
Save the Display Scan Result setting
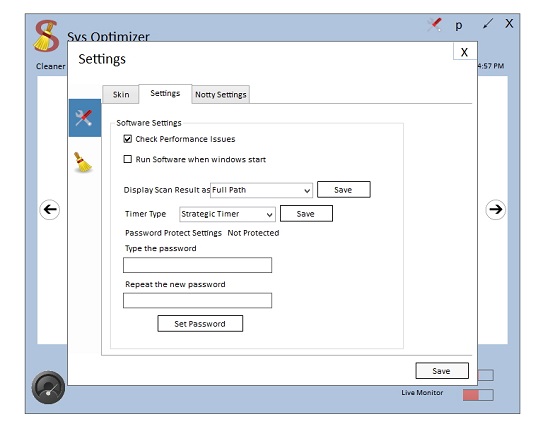coord(343,190)
